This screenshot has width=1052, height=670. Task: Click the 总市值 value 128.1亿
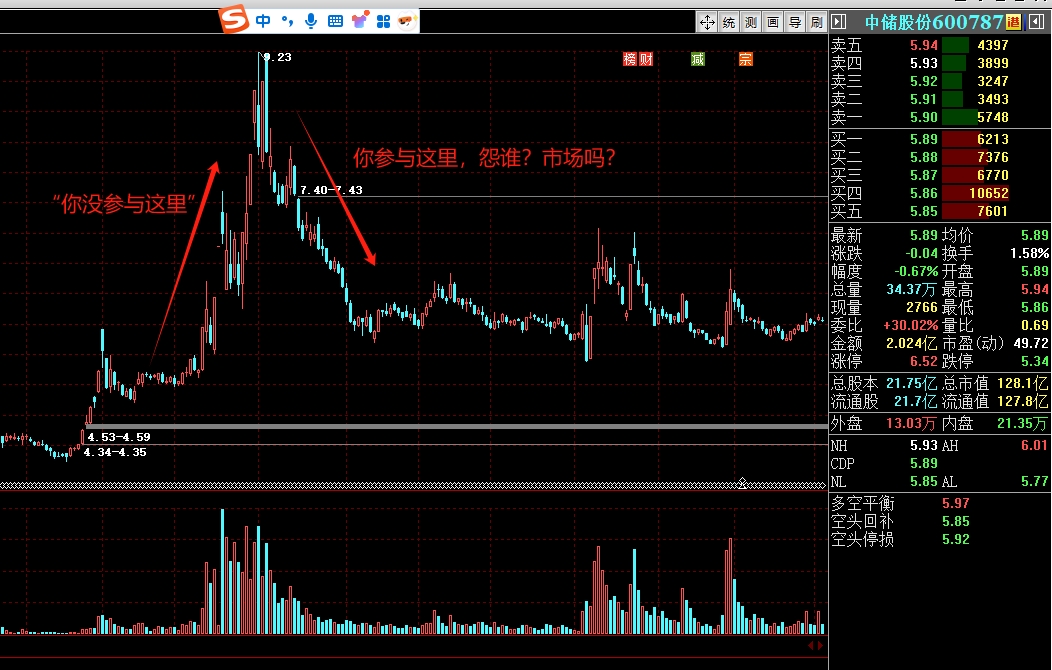coord(1022,384)
